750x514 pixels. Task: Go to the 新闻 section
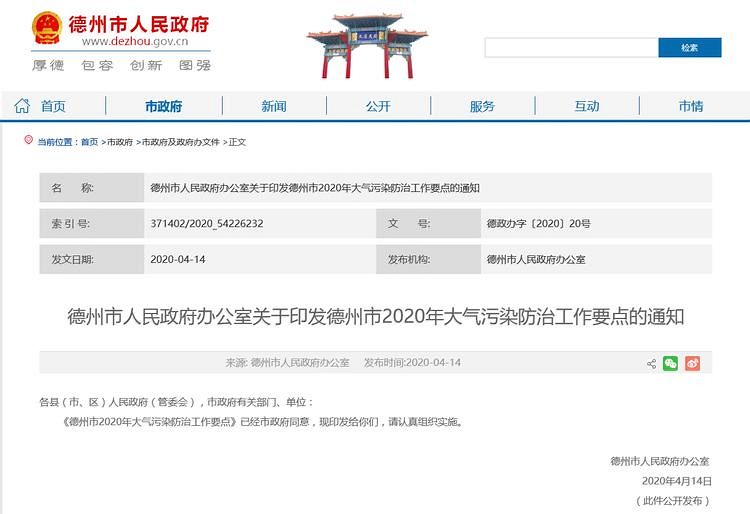tap(273, 106)
